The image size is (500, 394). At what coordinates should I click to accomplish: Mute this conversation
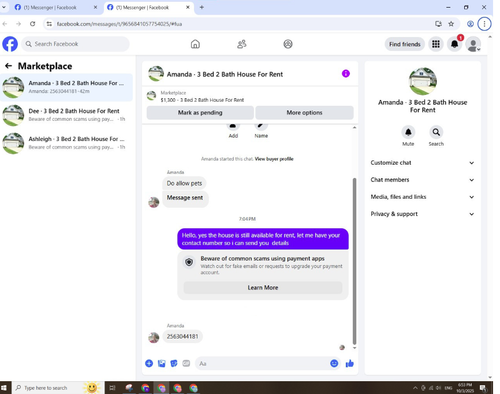408,132
